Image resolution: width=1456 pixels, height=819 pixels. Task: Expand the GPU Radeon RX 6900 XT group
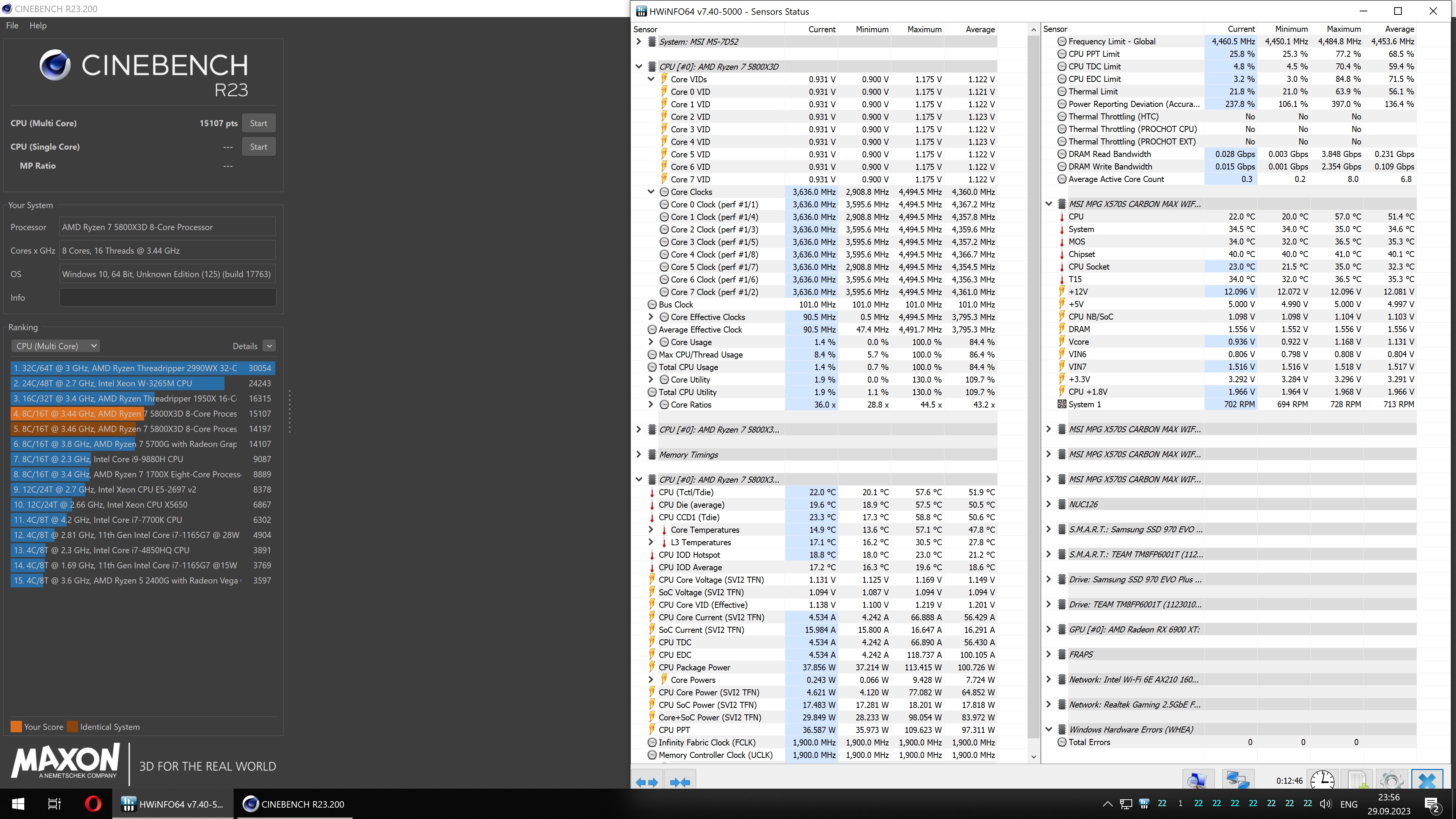(x=1048, y=629)
